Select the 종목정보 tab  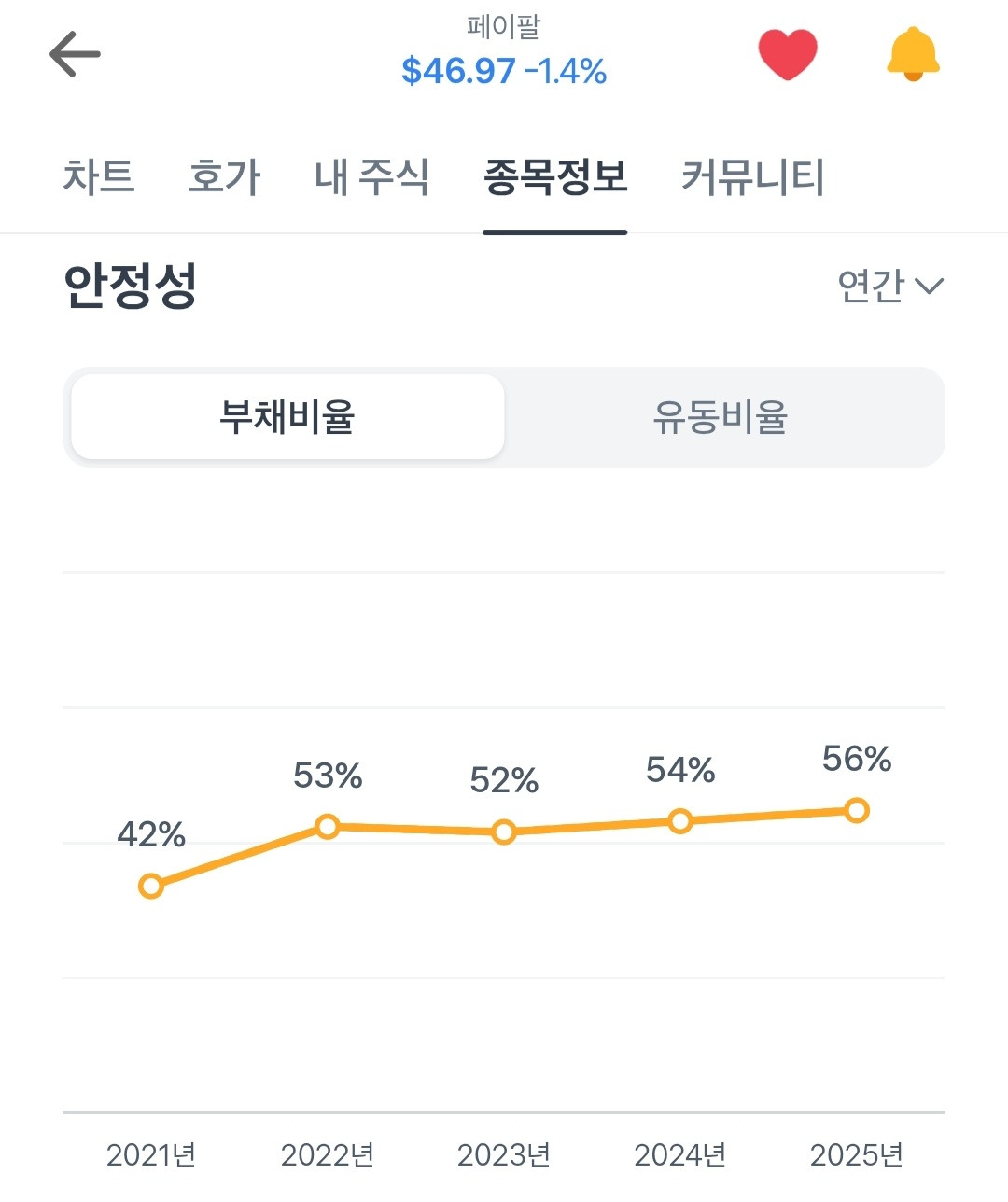pos(555,177)
